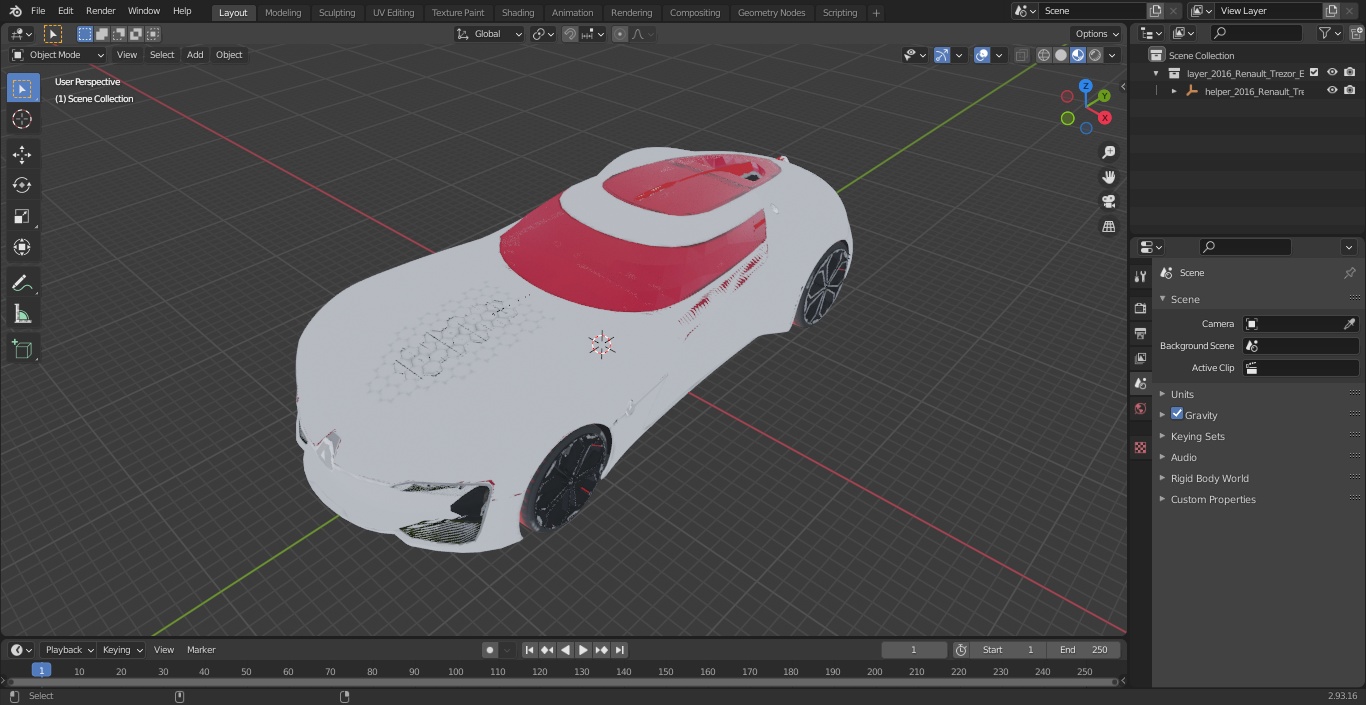The image size is (1366, 705).
Task: Open the viewport Add menu
Action: point(195,55)
